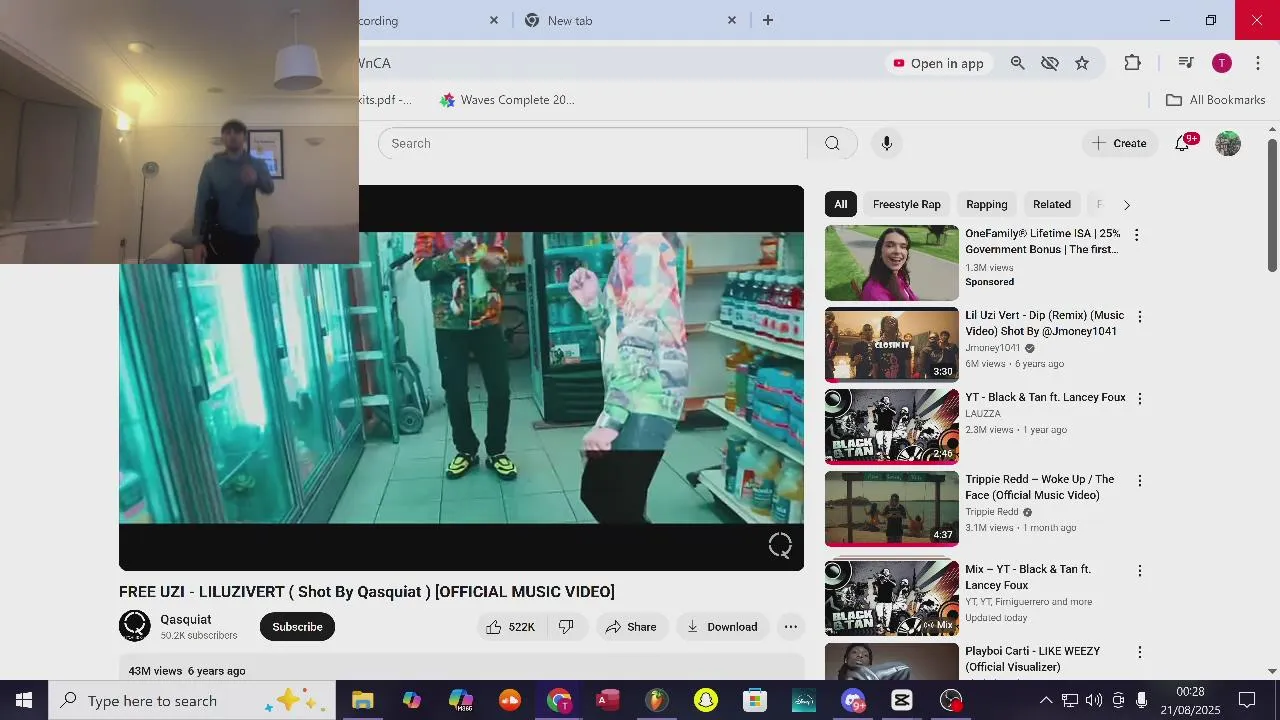Click the YouTube search magnifier button
Image resolution: width=1280 pixels, height=720 pixels.
click(x=832, y=143)
